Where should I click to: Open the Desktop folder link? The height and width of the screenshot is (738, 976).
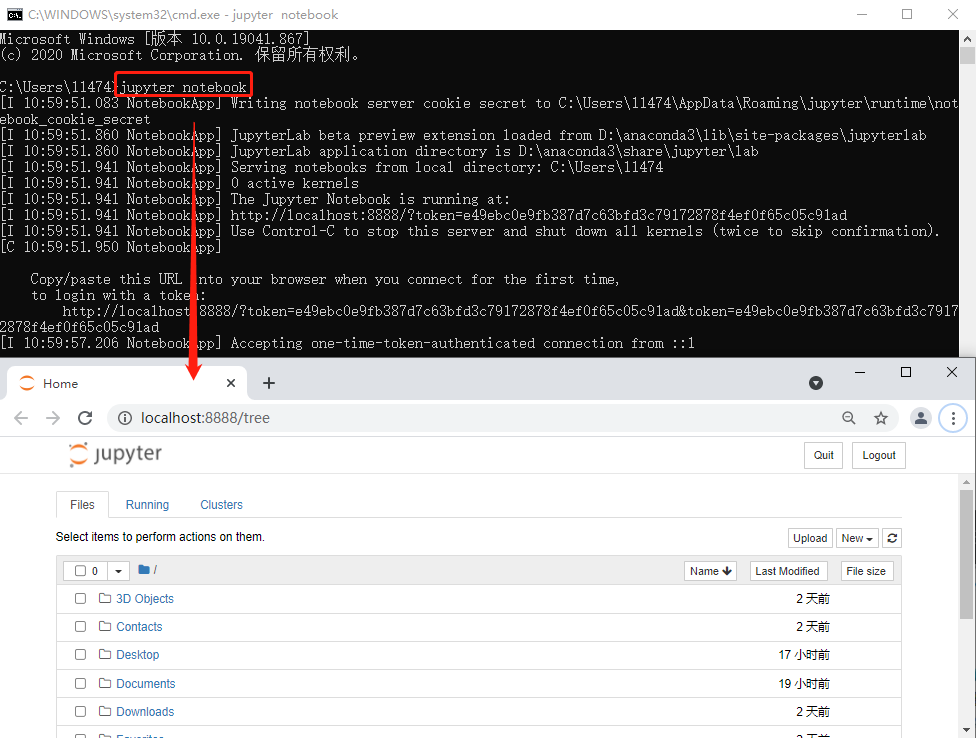coord(138,655)
